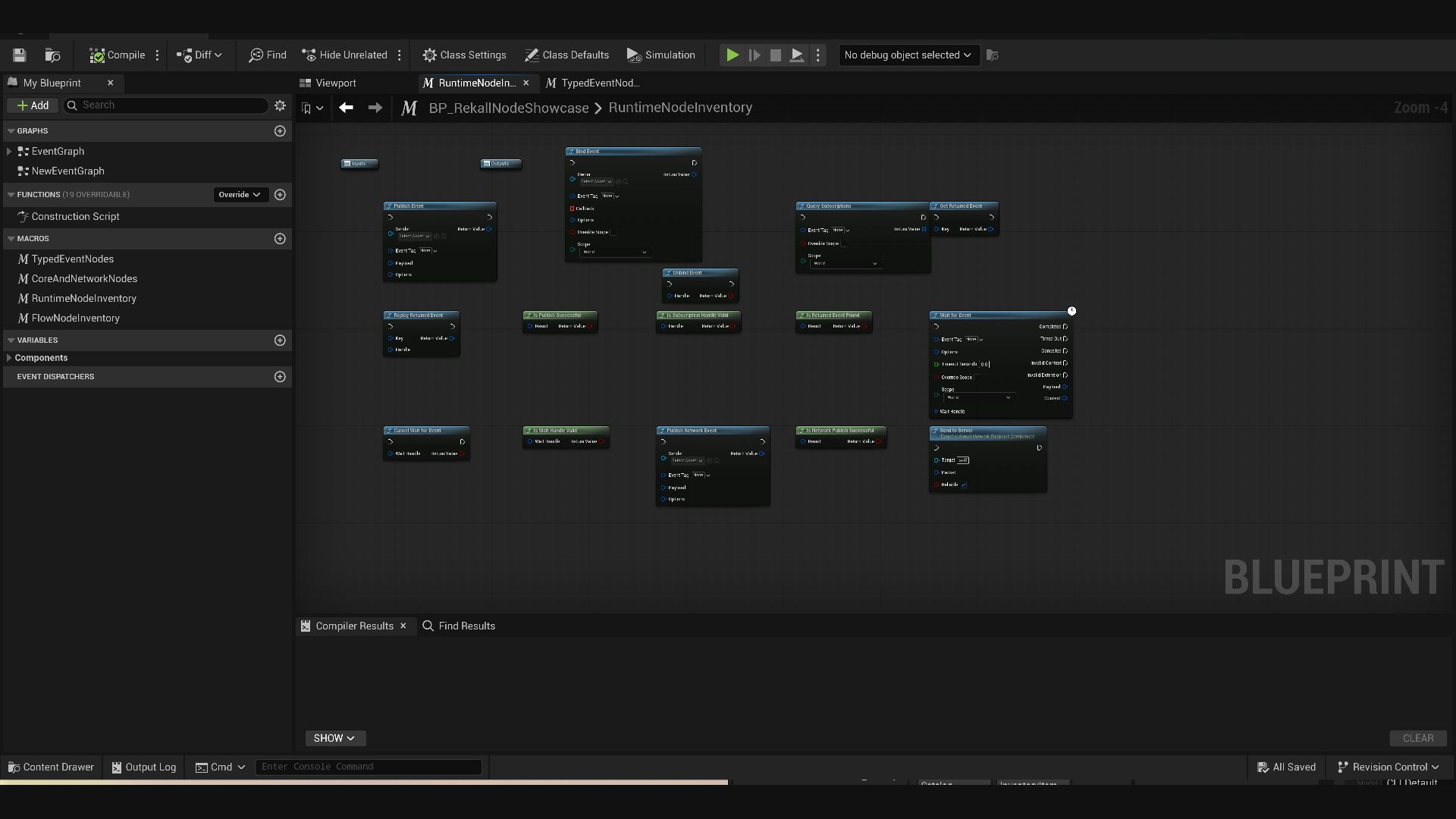Focus the My Blueprint search field

166,105
